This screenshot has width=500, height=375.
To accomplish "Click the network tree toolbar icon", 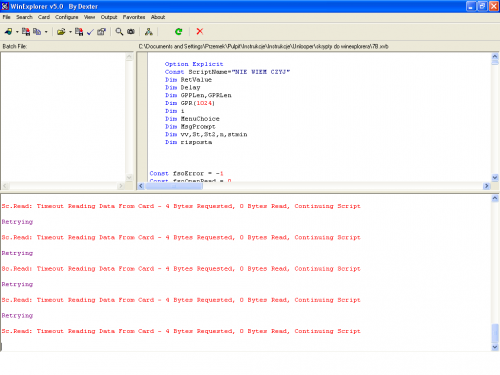I will (149, 32).
